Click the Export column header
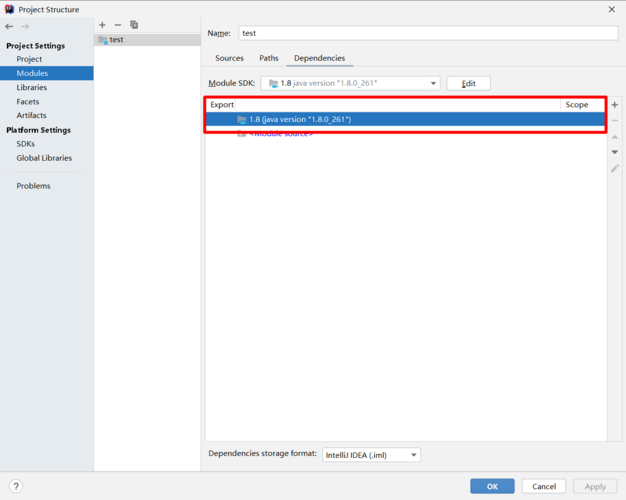The width and height of the screenshot is (626, 500). click(x=222, y=105)
